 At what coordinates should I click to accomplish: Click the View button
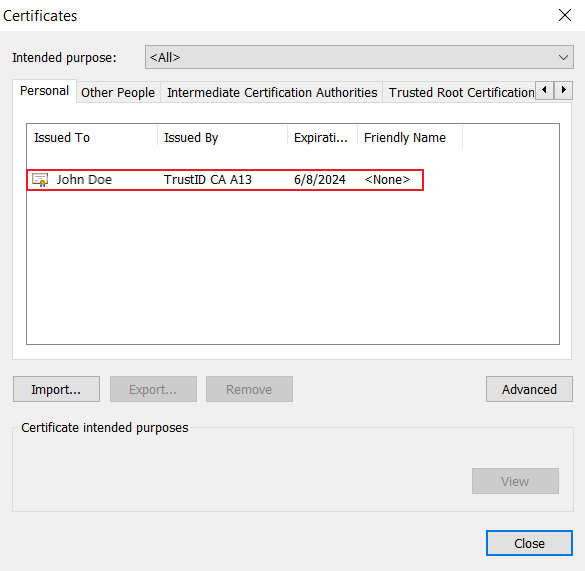pyautogui.click(x=515, y=481)
